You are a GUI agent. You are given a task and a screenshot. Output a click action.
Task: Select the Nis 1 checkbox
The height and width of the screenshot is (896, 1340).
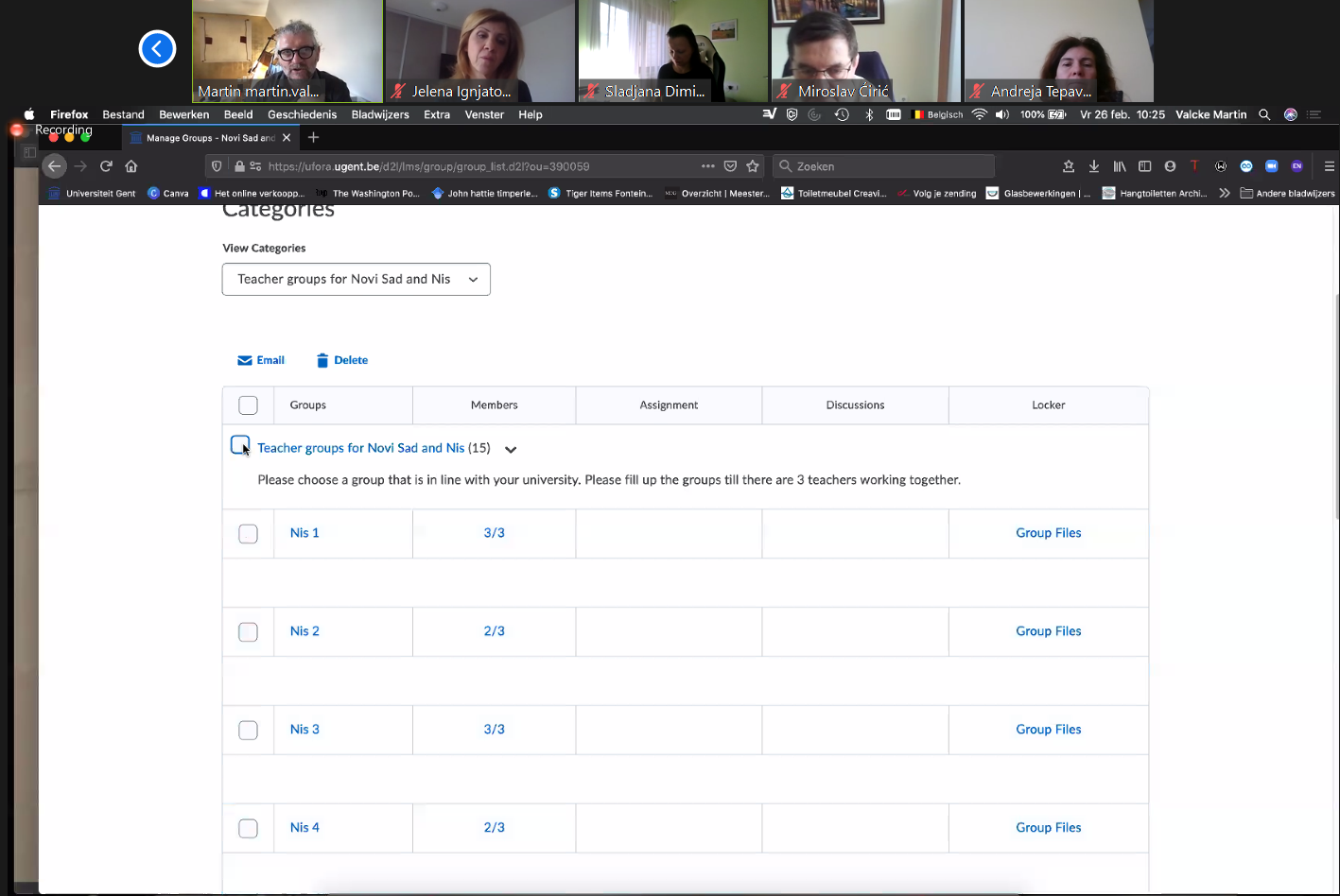point(248,534)
